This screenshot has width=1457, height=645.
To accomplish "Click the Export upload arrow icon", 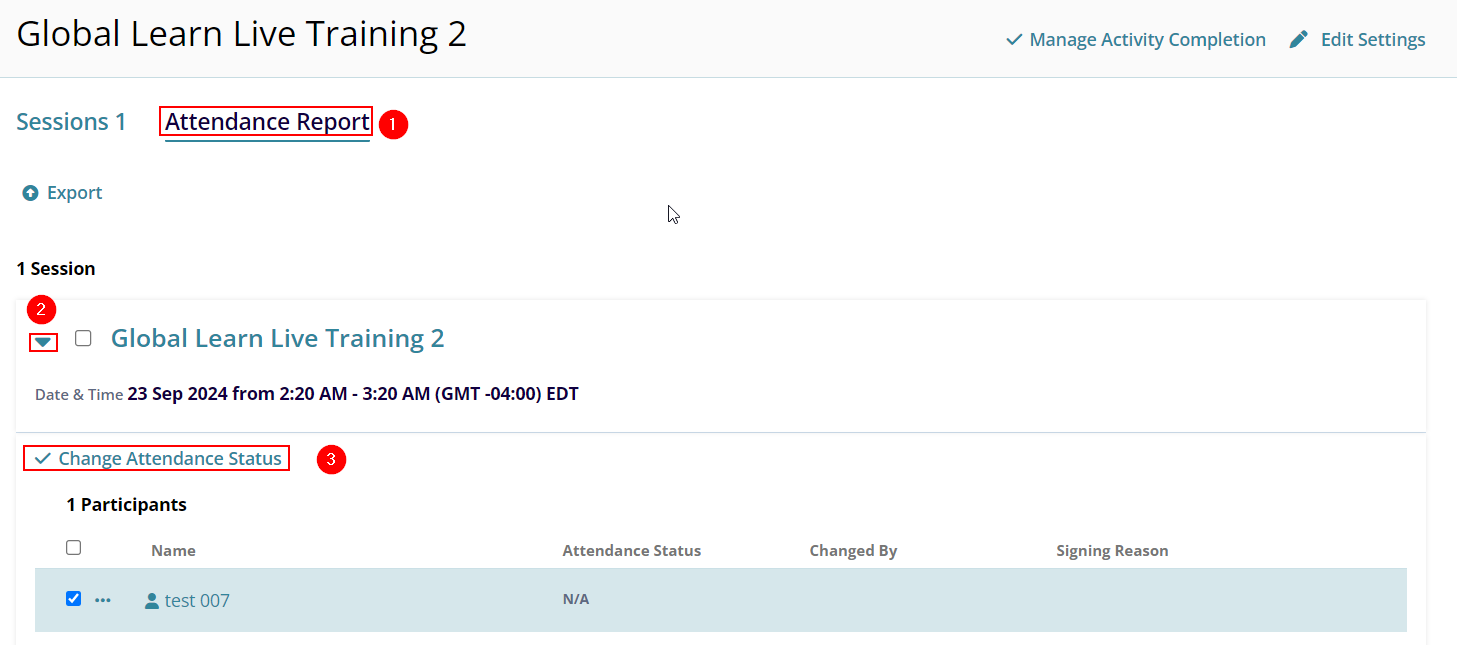I will pos(31,193).
